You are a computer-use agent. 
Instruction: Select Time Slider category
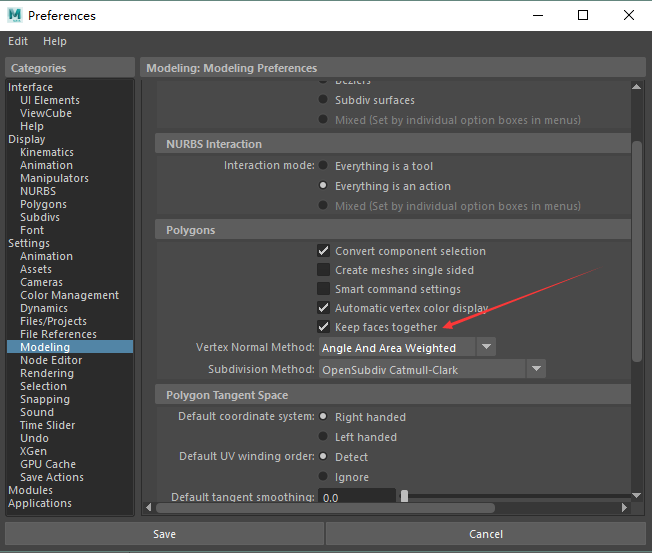[47, 425]
